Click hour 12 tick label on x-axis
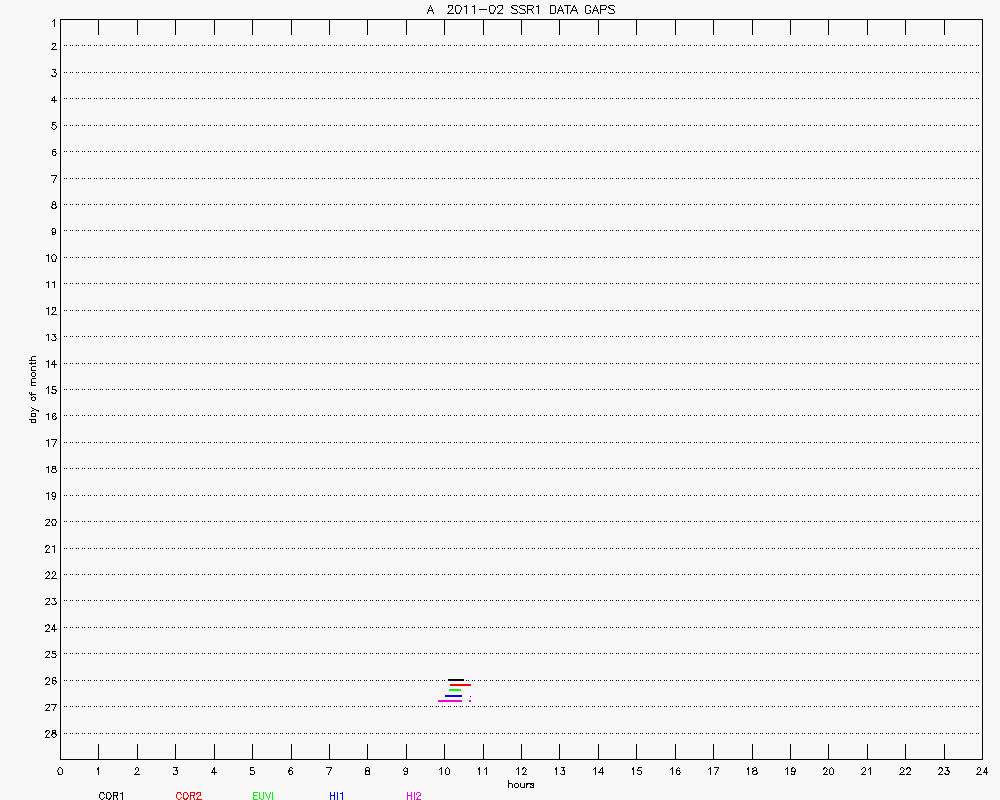The width and height of the screenshot is (1000, 800). coord(521,771)
